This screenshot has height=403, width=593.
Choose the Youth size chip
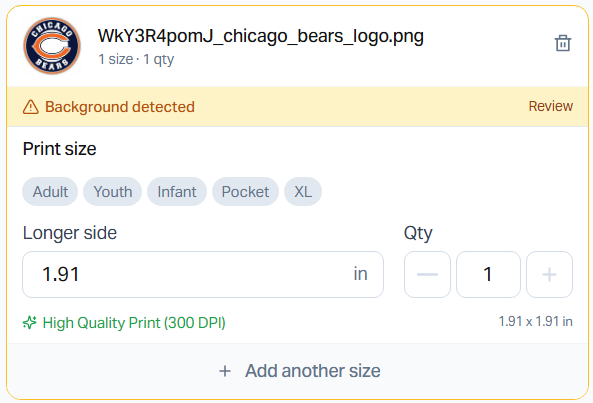pos(113,192)
